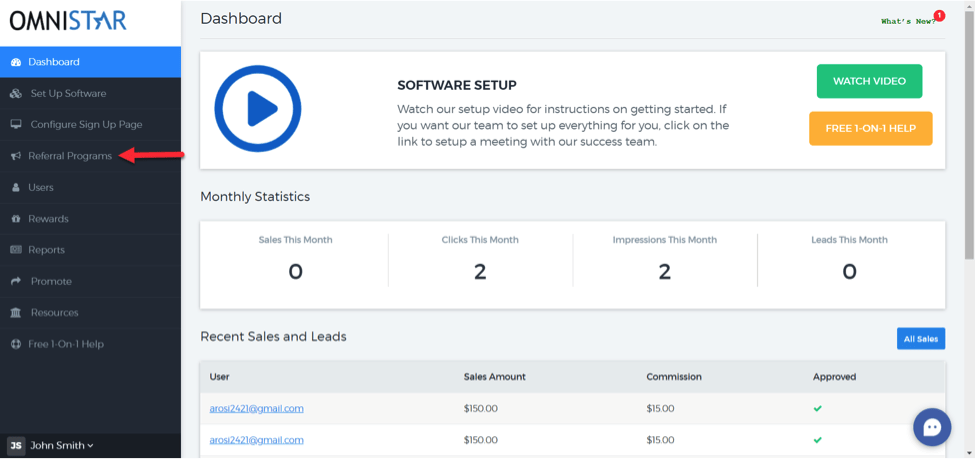Screen dimensions: 975x459
Task: Click the Reports icon in the sidebar
Action: [x=16, y=250]
